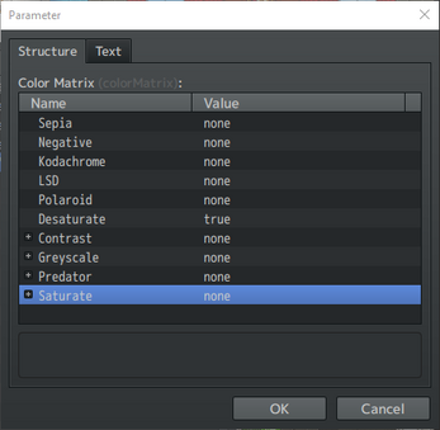Expand the Predator row

point(28,276)
